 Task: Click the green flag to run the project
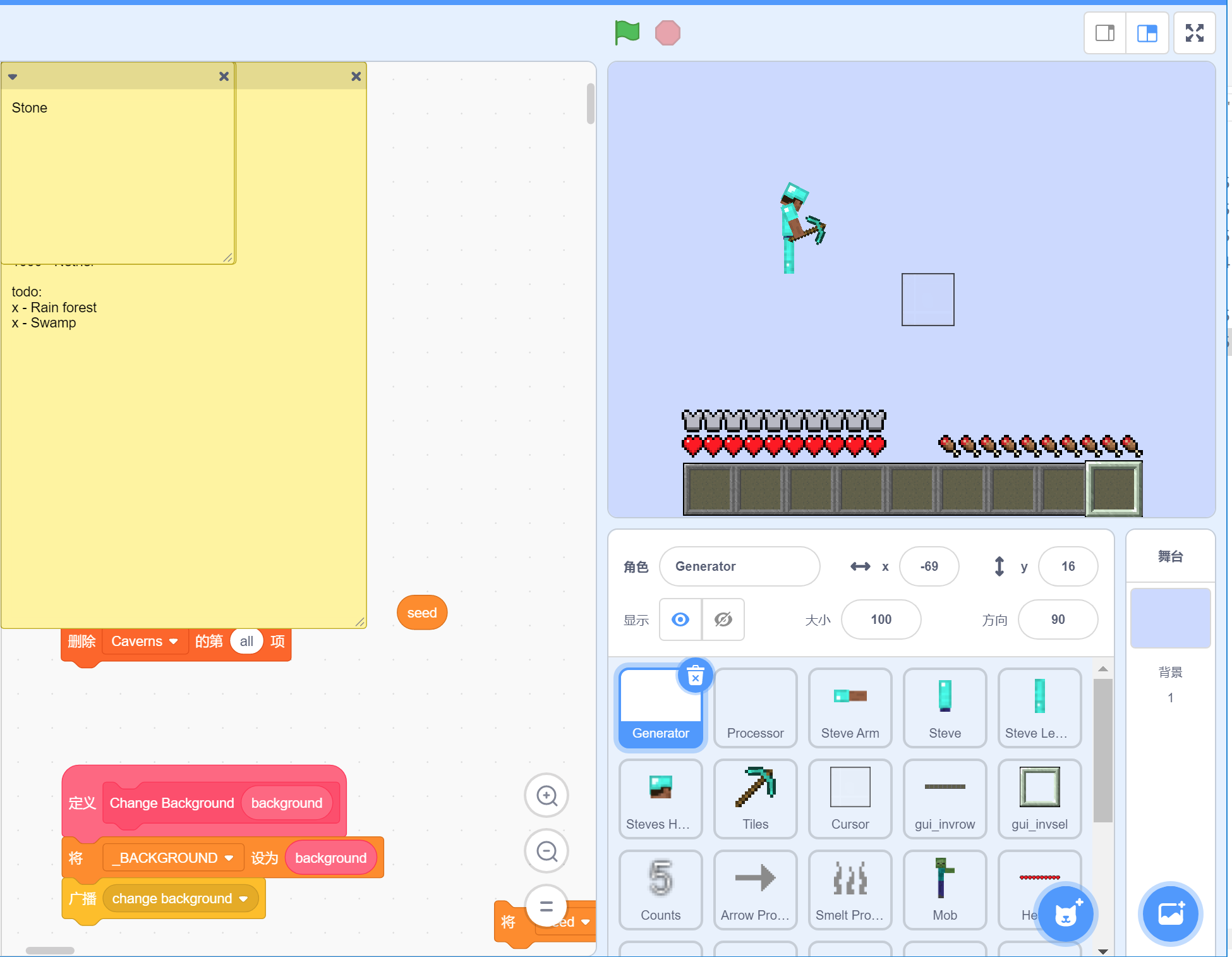click(x=627, y=32)
